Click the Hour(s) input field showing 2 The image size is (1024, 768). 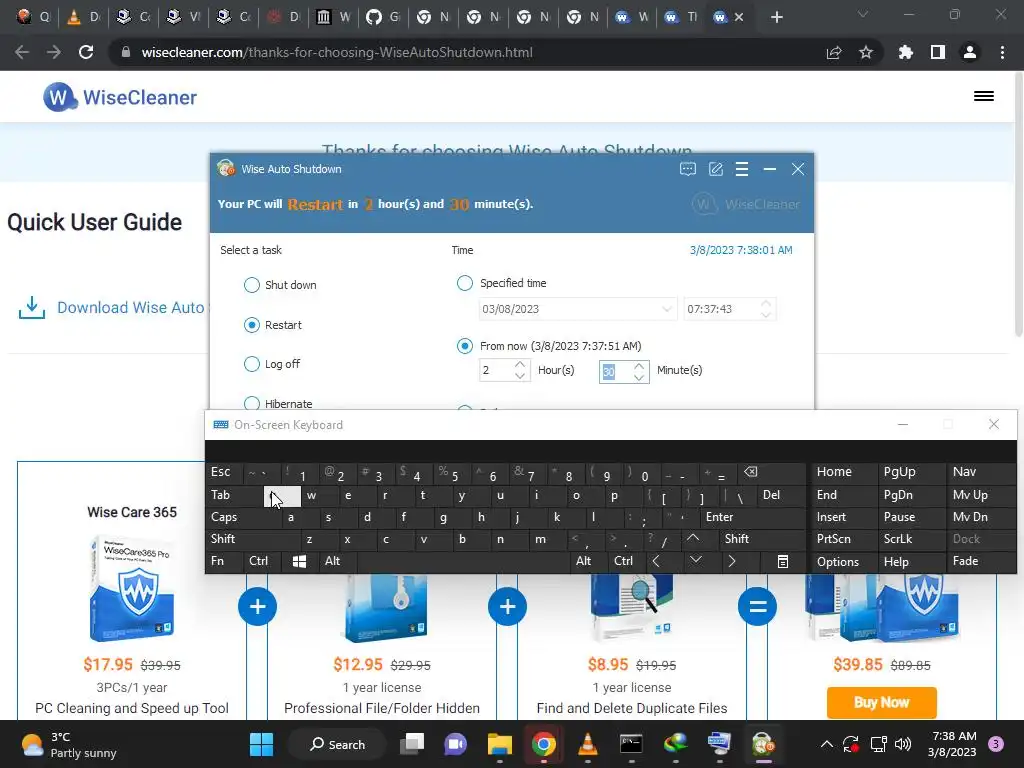point(496,370)
